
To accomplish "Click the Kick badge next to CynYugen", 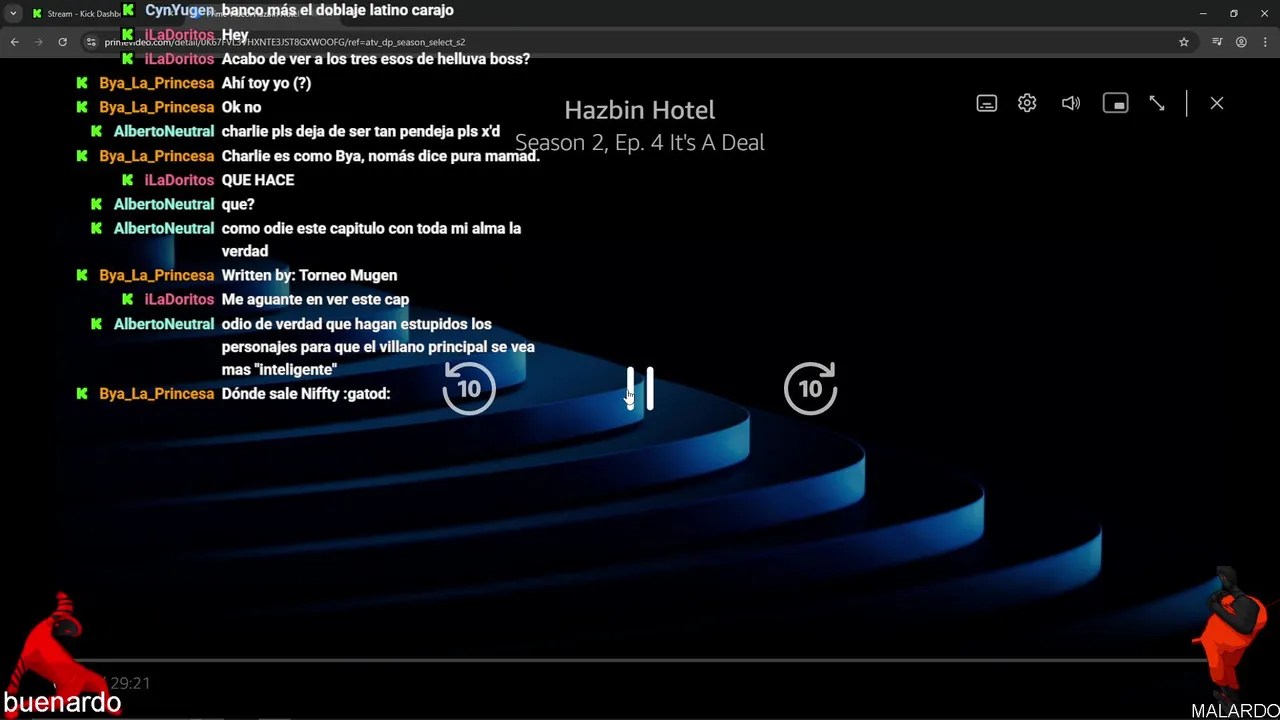I will (x=128, y=10).
